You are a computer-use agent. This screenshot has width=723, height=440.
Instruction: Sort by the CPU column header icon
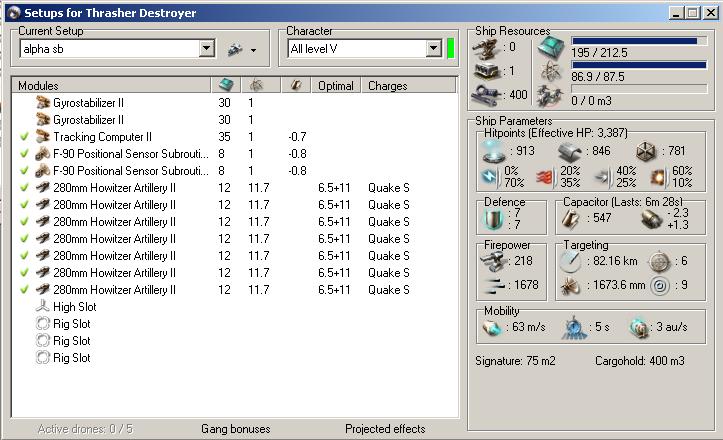point(226,85)
